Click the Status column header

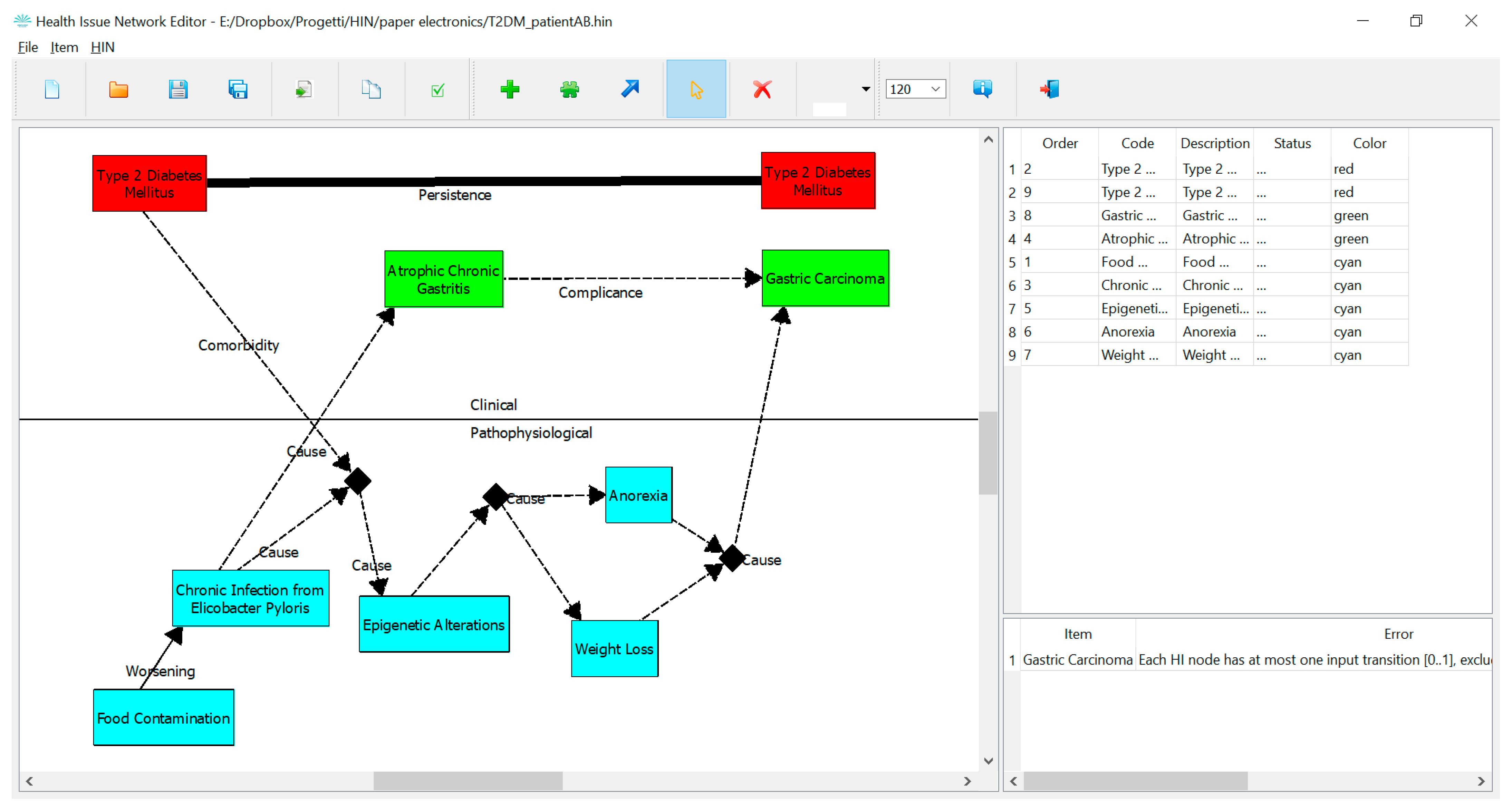[1292, 143]
